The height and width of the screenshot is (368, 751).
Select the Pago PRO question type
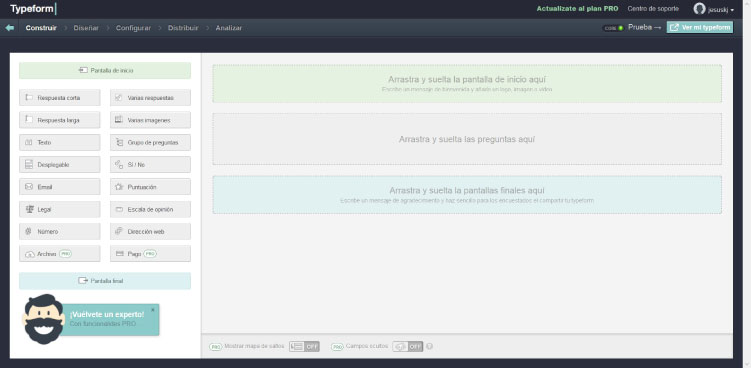[x=150, y=254]
